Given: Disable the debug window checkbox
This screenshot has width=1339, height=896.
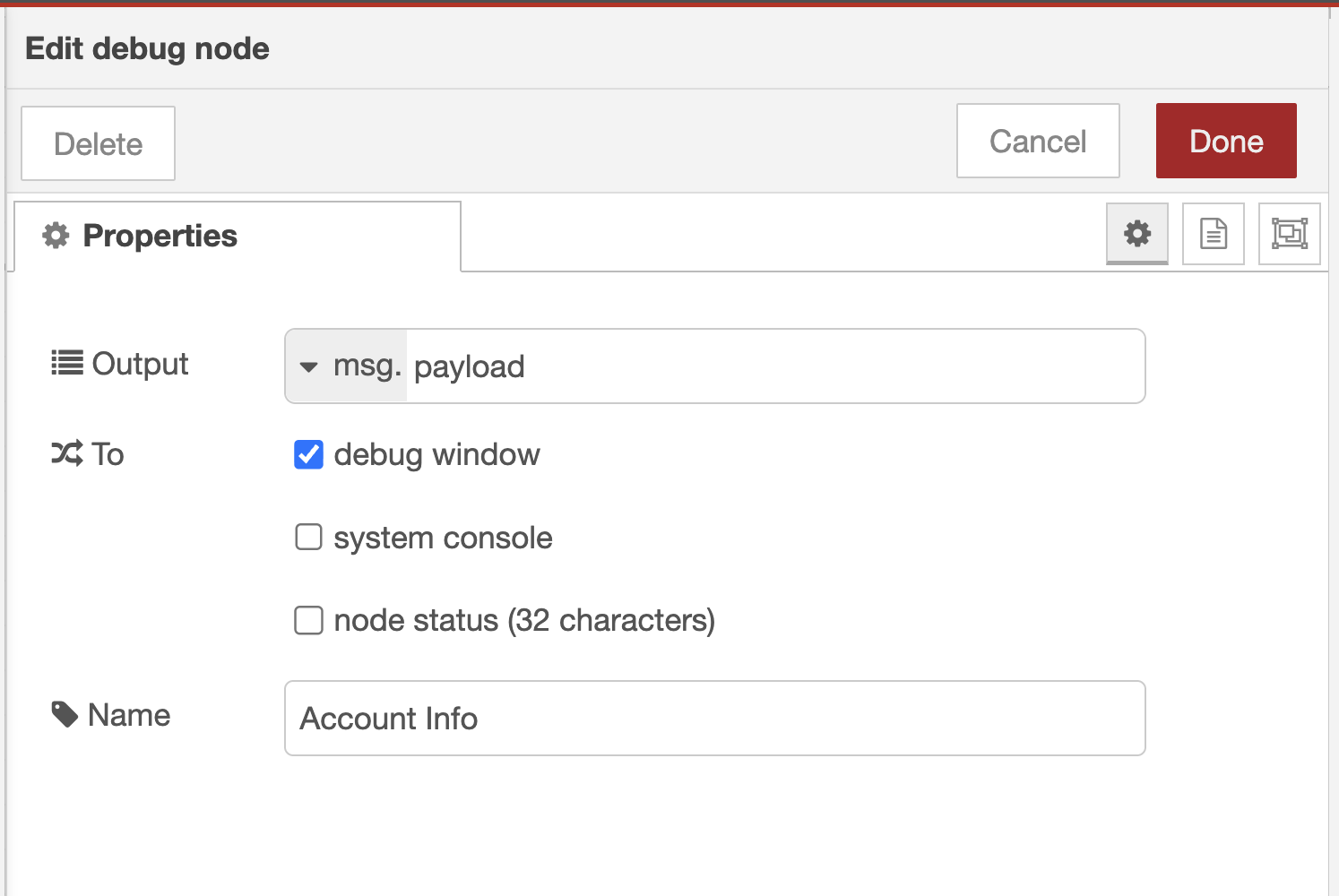Looking at the screenshot, I should [308, 454].
